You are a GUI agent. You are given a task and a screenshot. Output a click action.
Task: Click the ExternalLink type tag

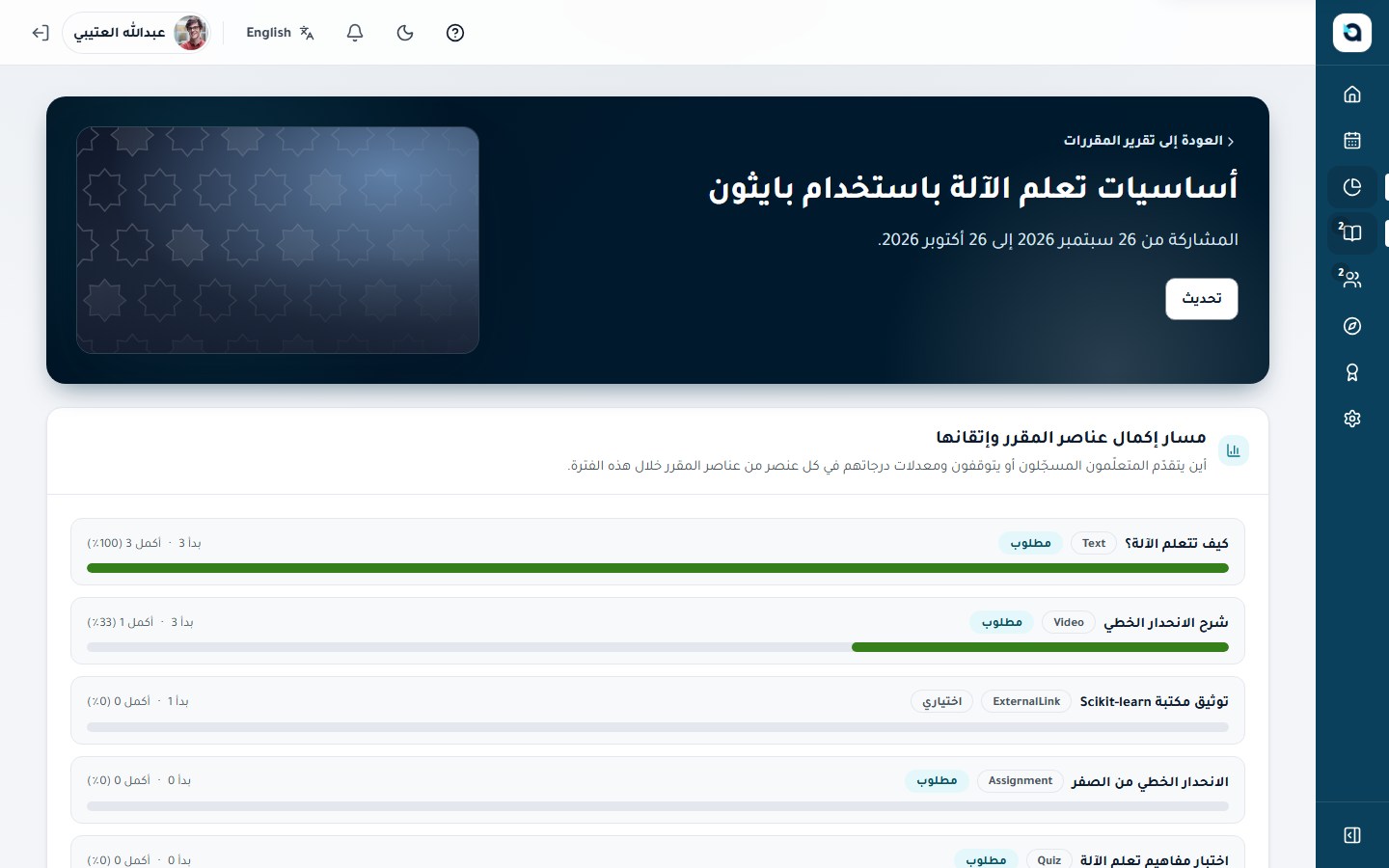pos(1026,701)
